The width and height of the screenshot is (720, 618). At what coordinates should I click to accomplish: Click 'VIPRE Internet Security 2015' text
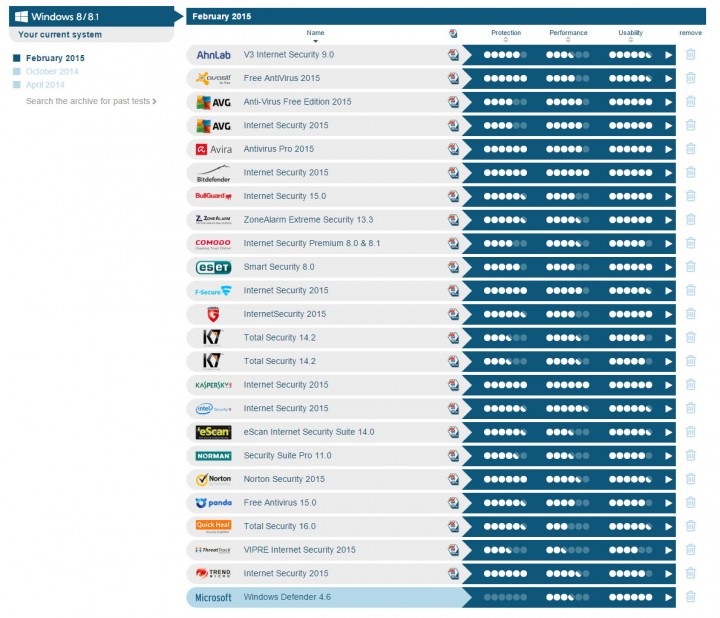click(x=299, y=550)
